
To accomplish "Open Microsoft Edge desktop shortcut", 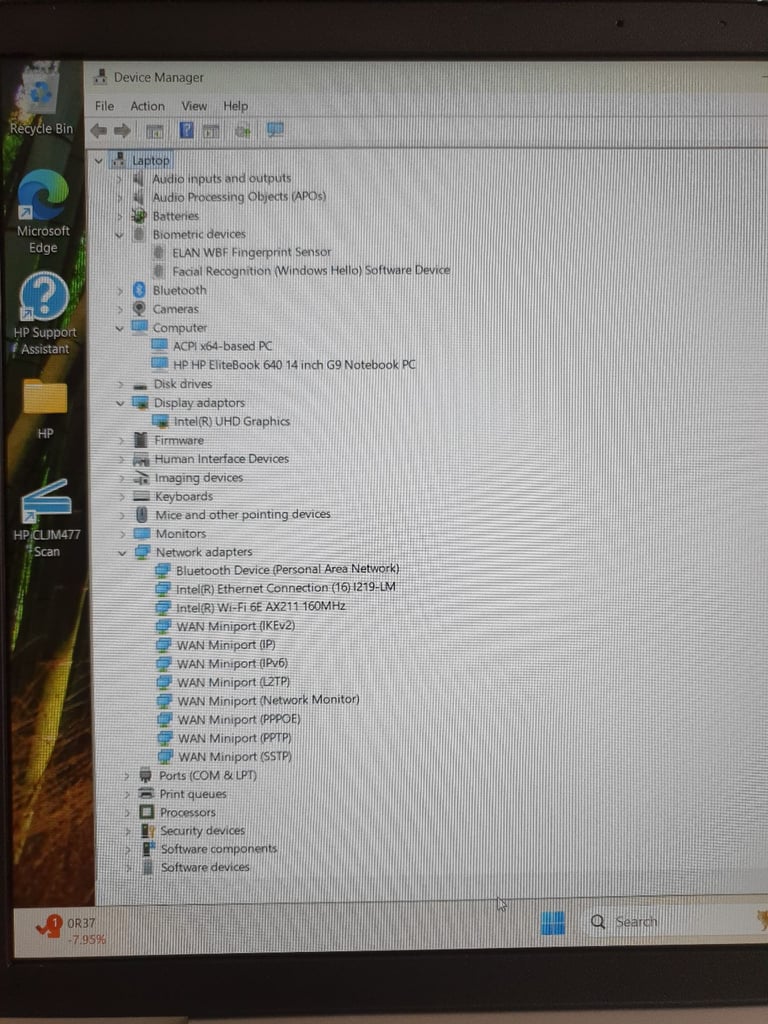I will [x=43, y=212].
